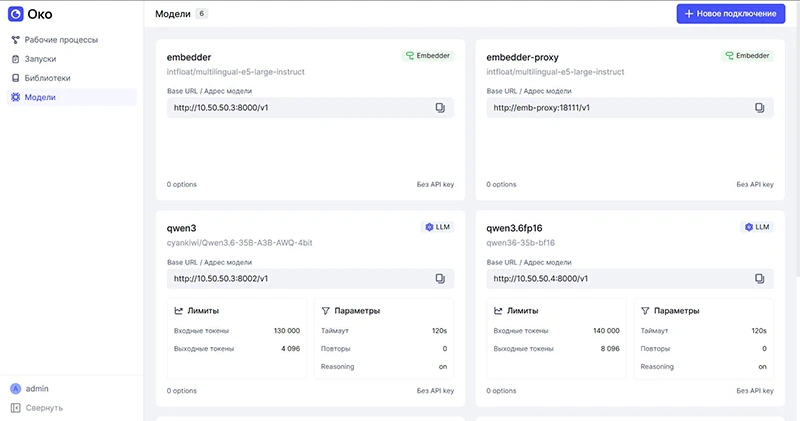Click cyankiwi/Qwen3.6-35B-A3B-AWQ-4bit model name
This screenshot has height=421, width=800.
239,243
